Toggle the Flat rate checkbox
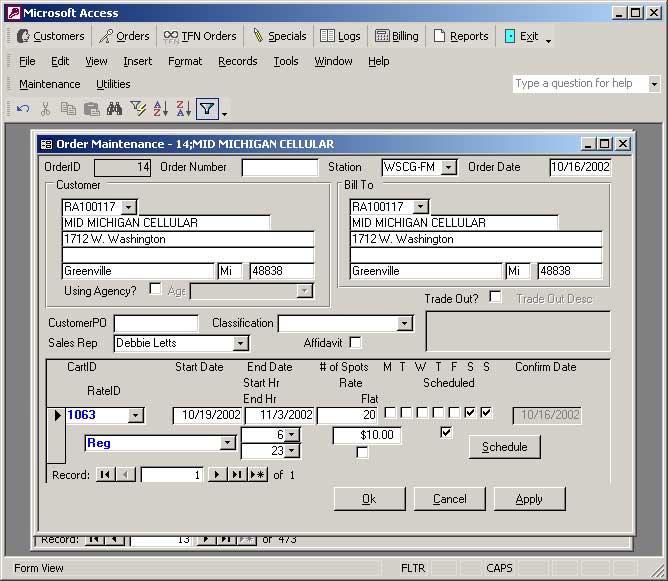668x581 pixels. (362, 452)
